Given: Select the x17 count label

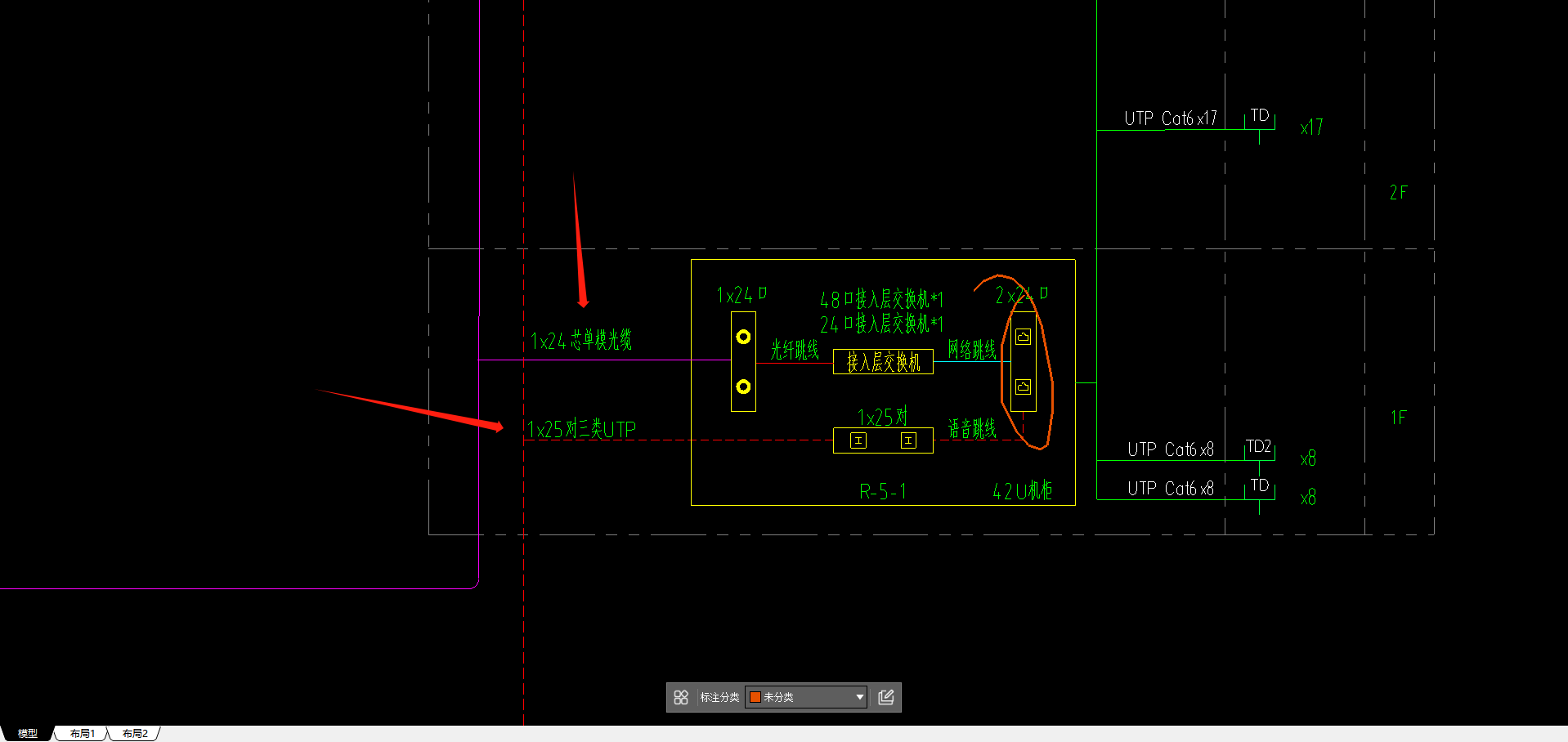Looking at the screenshot, I should tap(1312, 127).
